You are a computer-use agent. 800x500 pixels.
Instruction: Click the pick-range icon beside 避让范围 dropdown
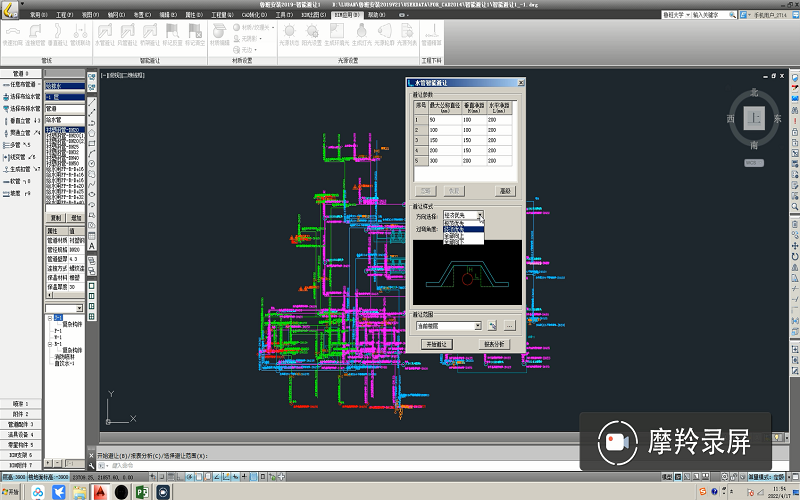point(492,326)
